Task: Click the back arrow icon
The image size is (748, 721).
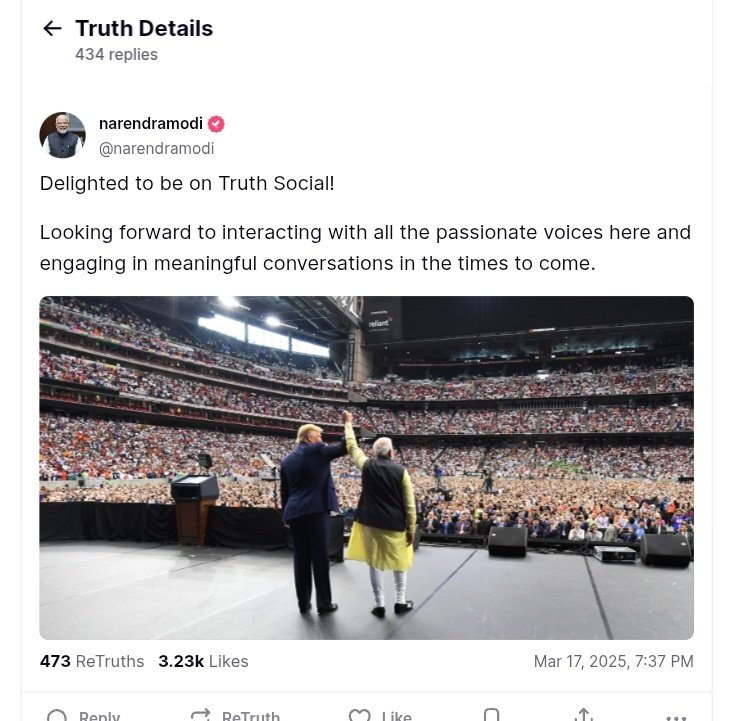Action: pyautogui.click(x=52, y=29)
